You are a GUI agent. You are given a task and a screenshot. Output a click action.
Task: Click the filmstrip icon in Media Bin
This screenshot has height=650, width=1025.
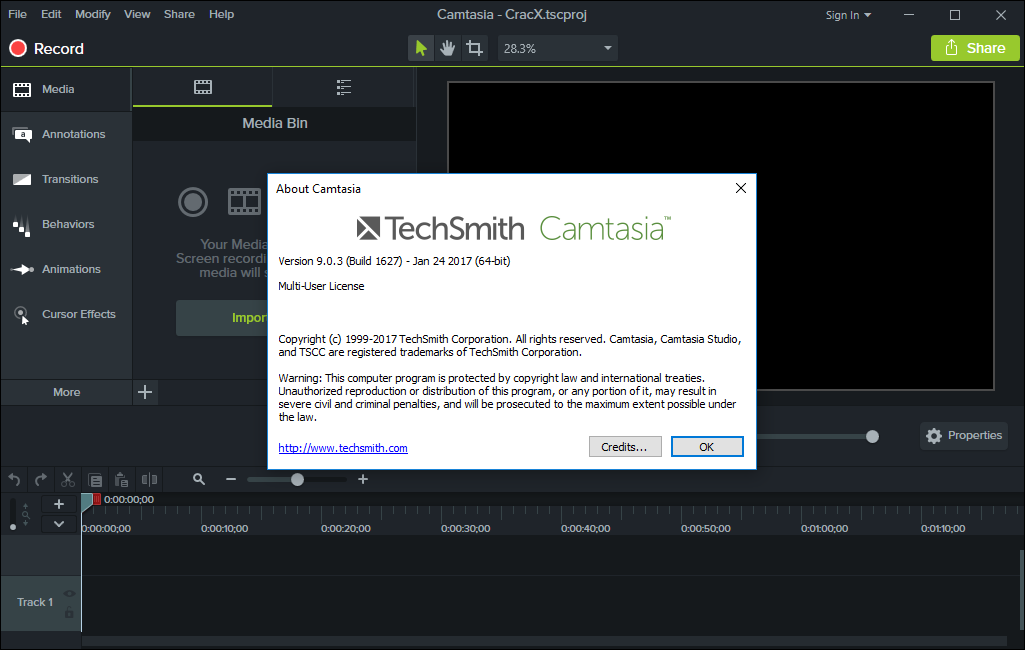244,202
